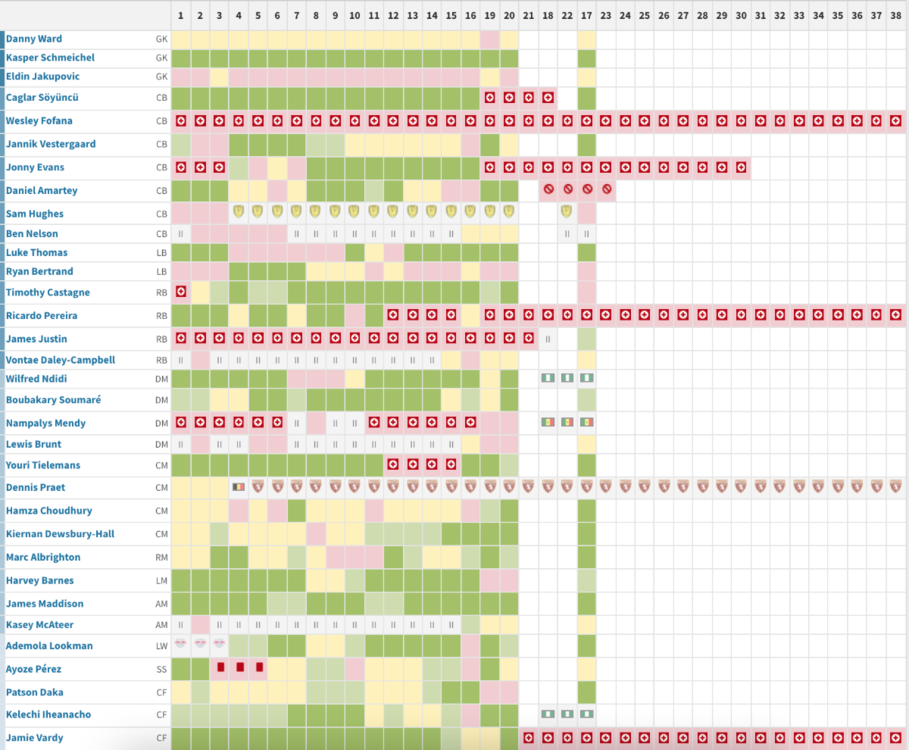Click Dennis Praet's Belgium flag under matchday 4
The width and height of the screenshot is (909, 750).
(238, 487)
